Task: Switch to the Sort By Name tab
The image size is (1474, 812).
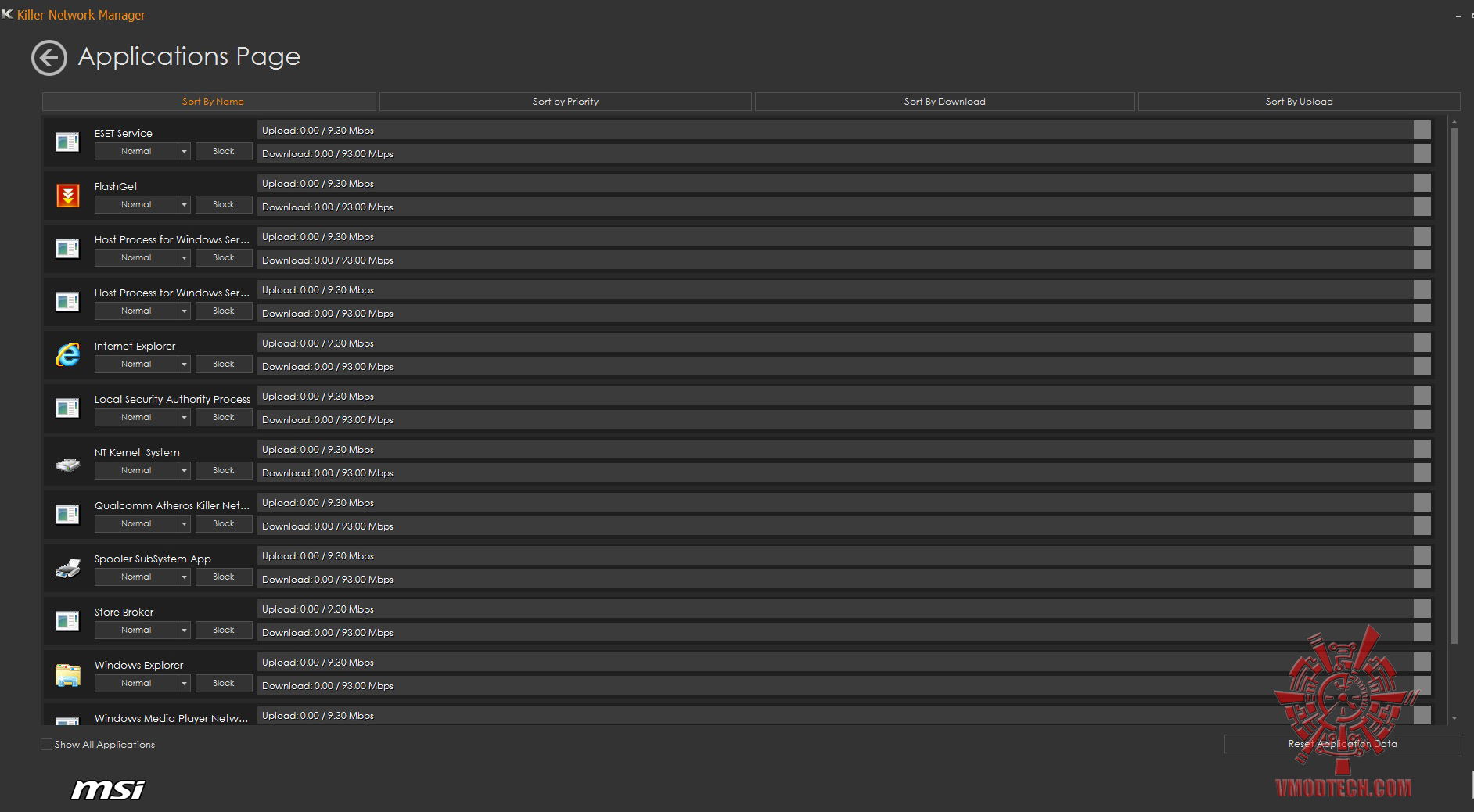Action: (x=209, y=102)
